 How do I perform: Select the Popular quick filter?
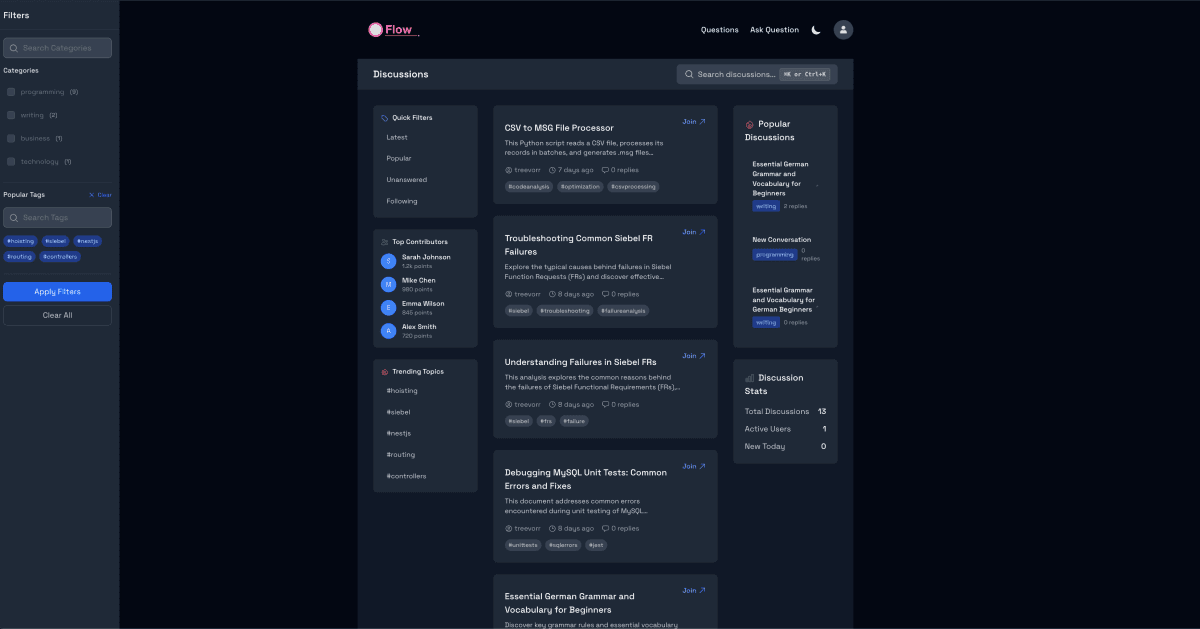click(399, 159)
